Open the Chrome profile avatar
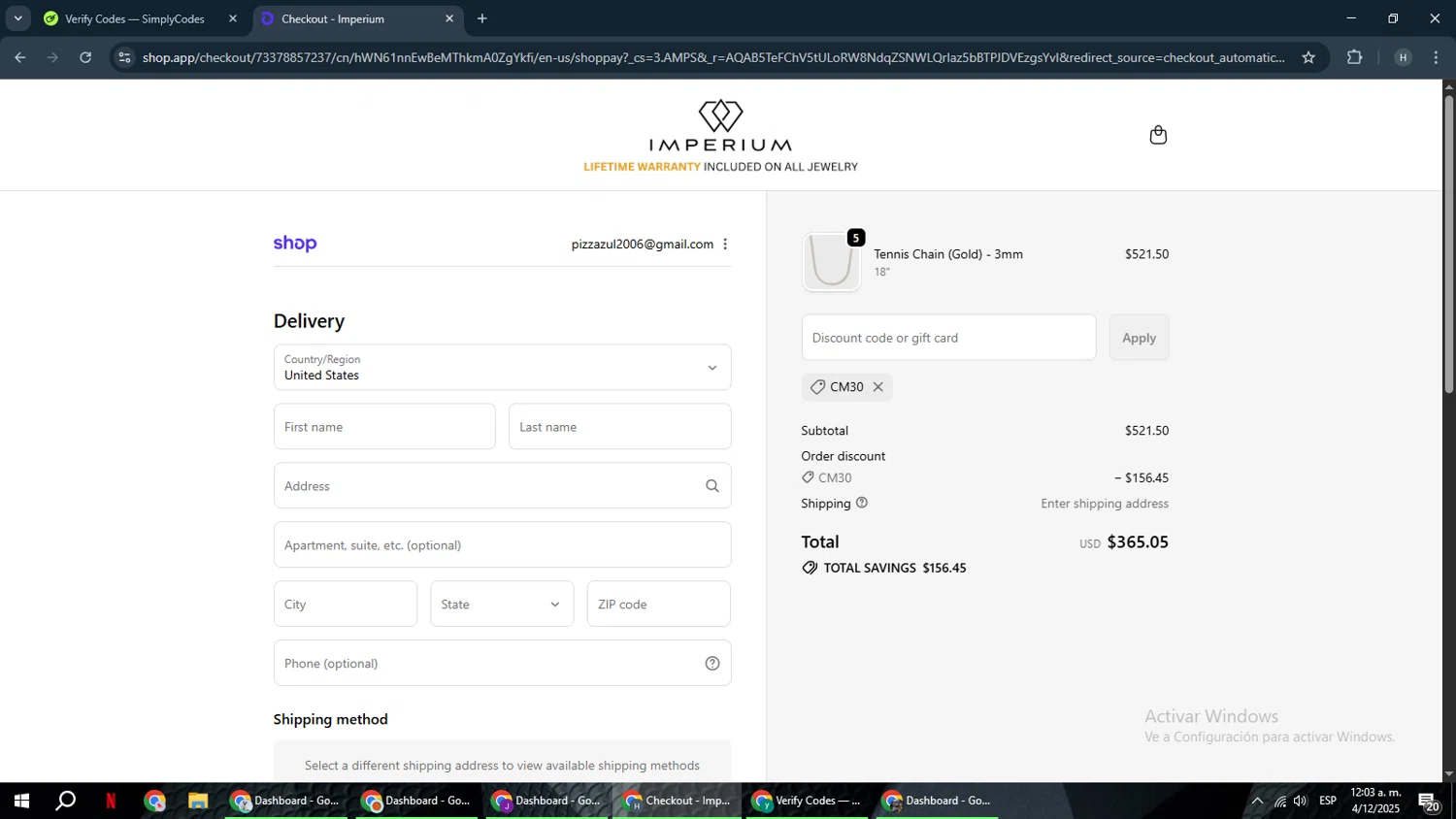Screen dimensions: 1456x819 coord(1403,57)
